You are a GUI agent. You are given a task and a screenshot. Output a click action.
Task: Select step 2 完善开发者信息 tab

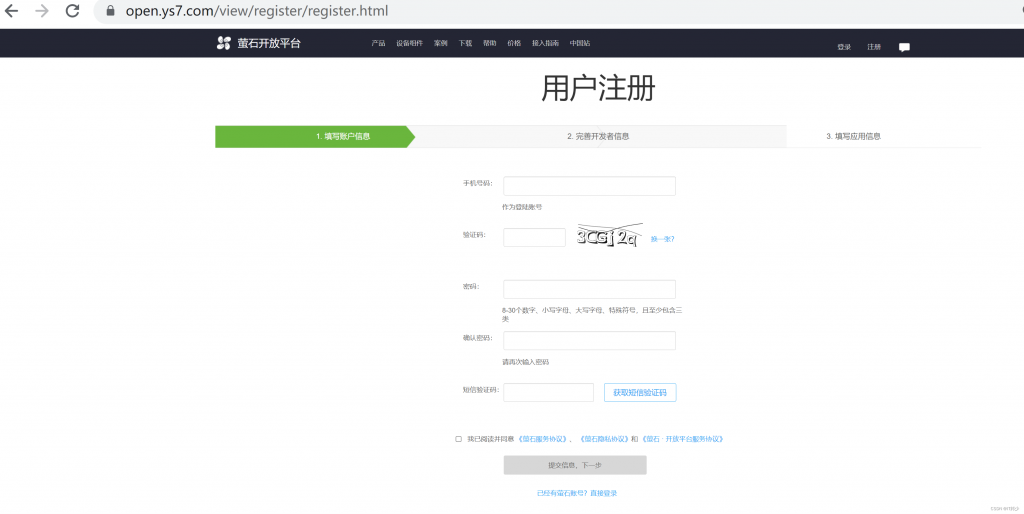coord(598,137)
